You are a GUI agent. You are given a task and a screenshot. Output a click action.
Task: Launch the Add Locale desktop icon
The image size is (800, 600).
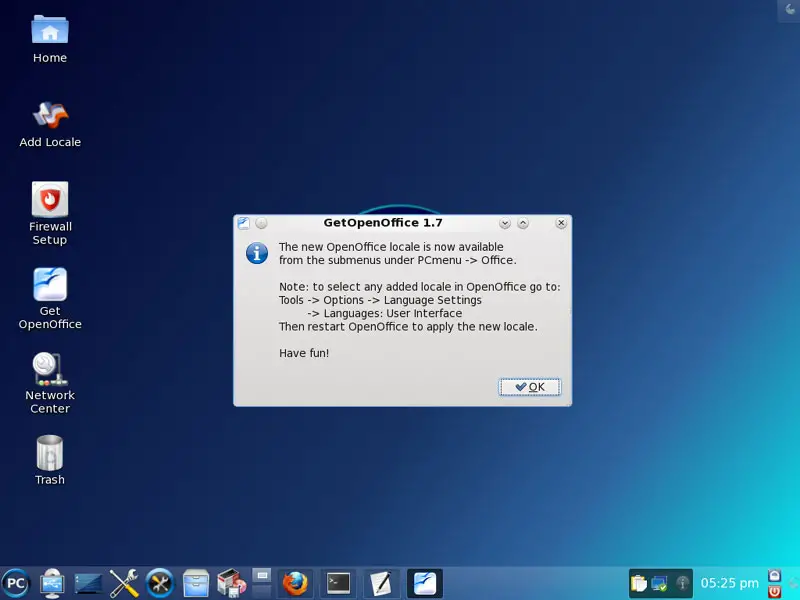click(x=50, y=124)
